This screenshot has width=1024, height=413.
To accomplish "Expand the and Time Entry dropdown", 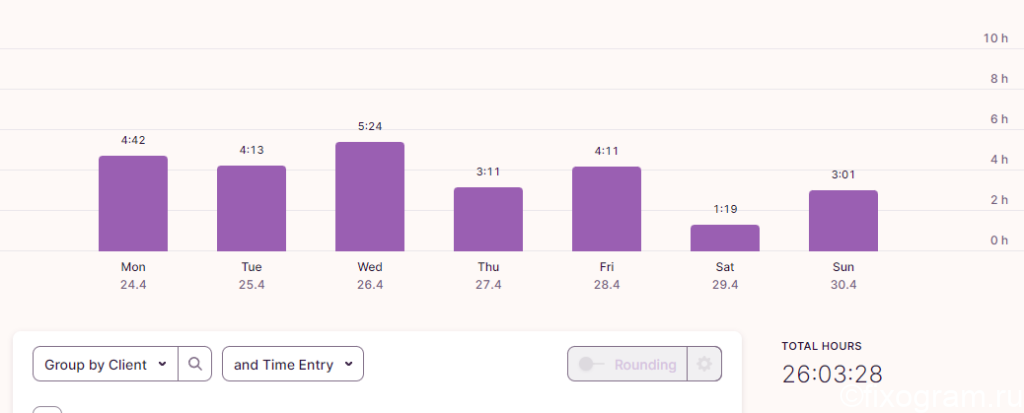I will pos(293,364).
